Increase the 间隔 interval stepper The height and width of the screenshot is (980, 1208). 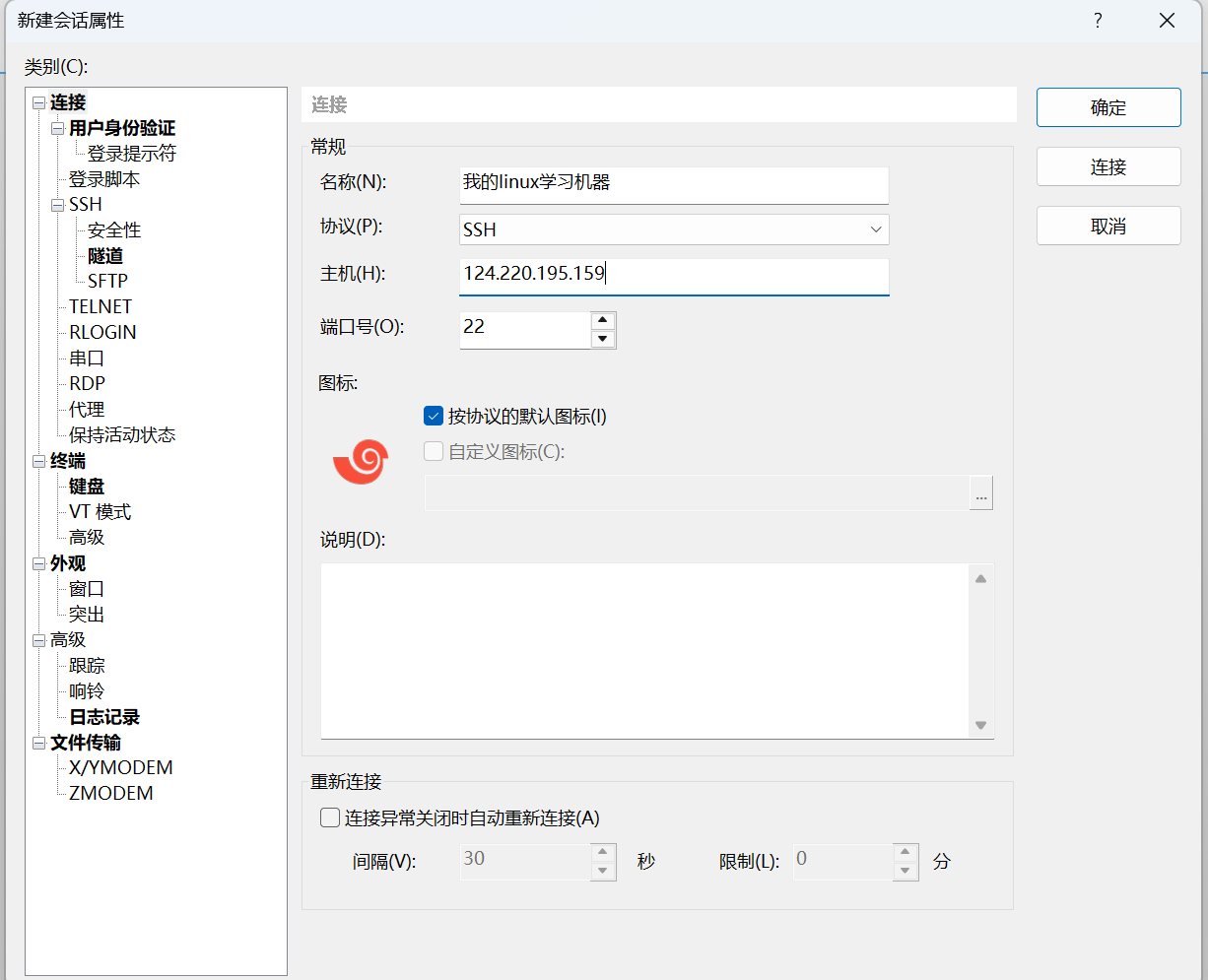click(x=603, y=853)
